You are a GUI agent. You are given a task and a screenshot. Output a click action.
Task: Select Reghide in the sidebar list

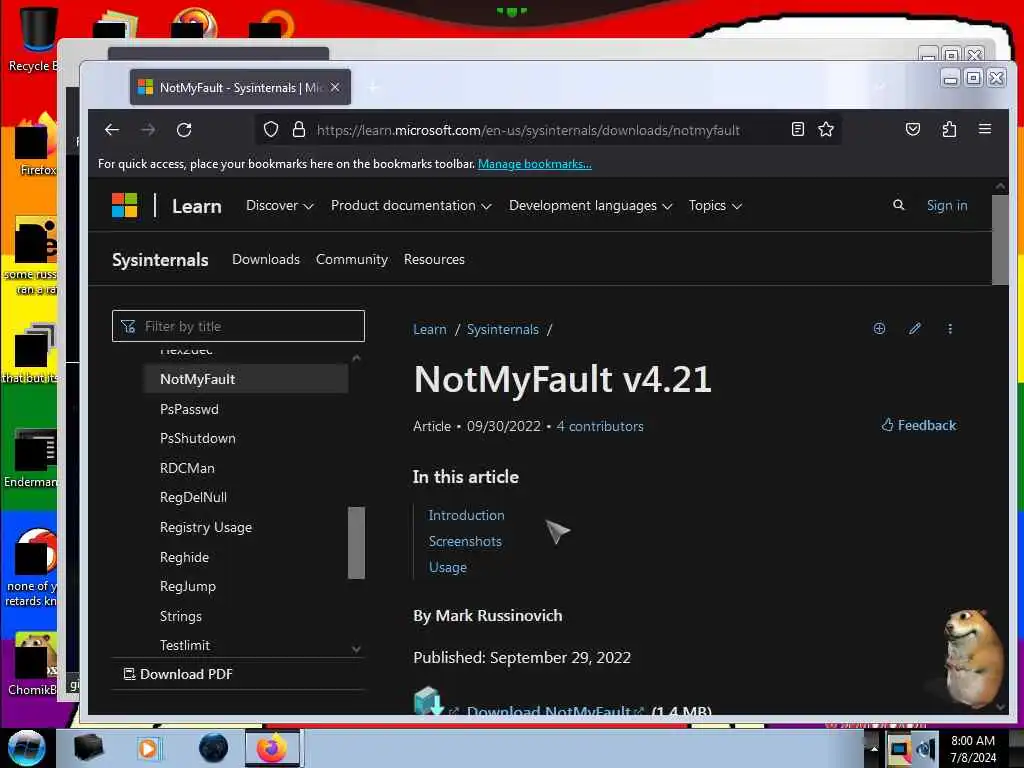(x=184, y=558)
